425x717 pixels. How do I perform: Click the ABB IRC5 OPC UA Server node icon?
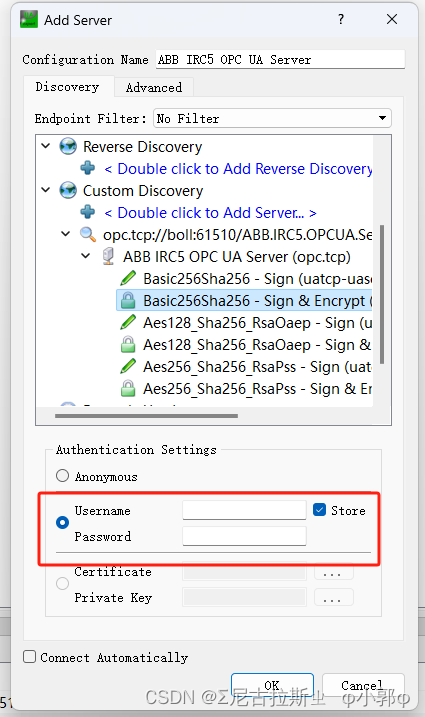click(108, 257)
